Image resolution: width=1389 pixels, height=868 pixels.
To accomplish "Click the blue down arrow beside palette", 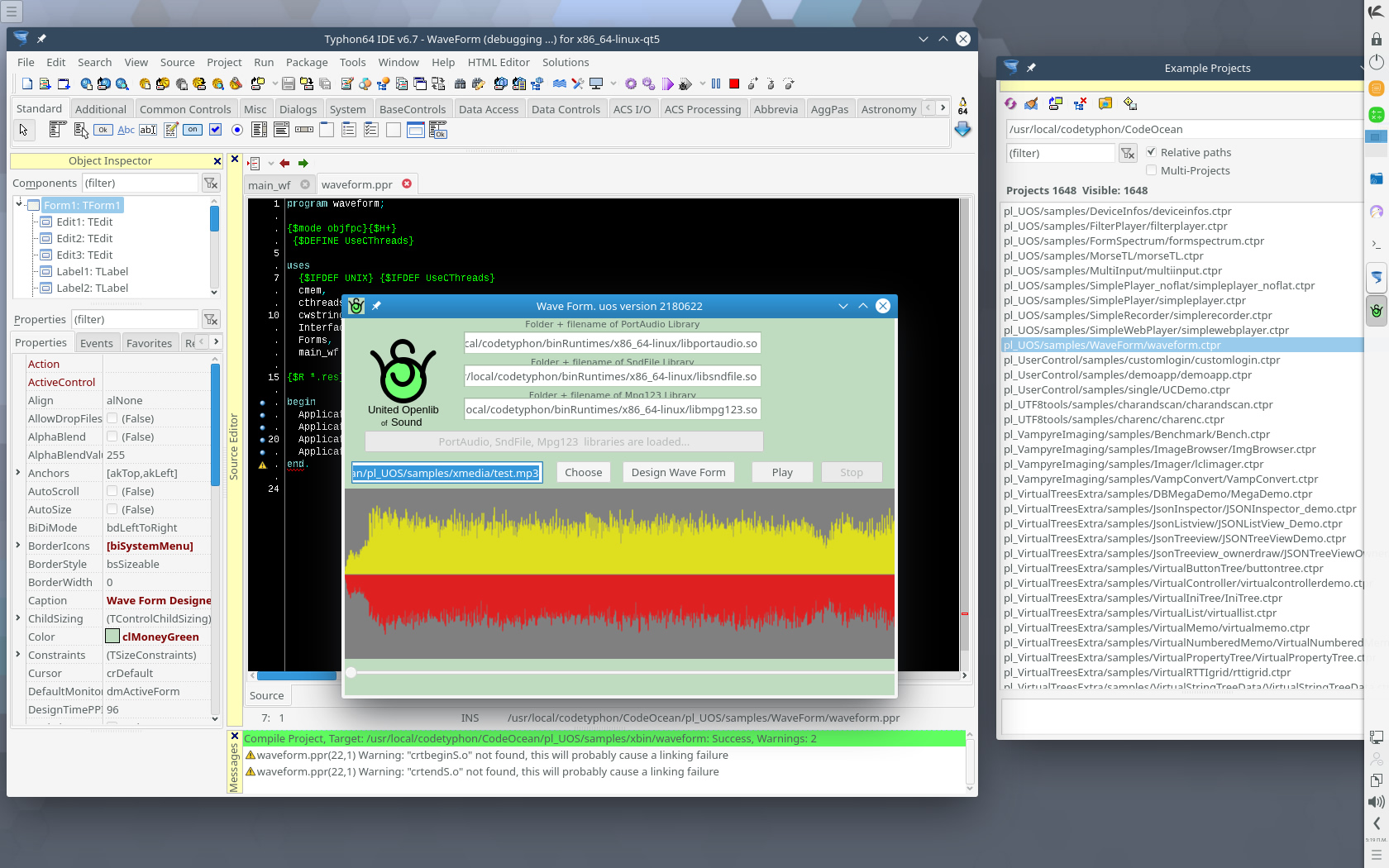I will (x=962, y=129).
